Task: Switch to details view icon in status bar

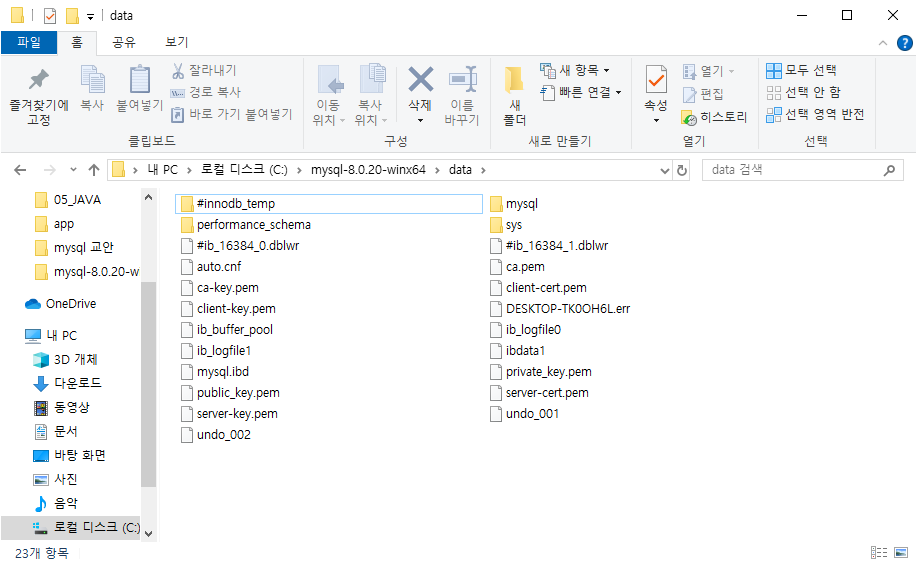Action: pos(879,553)
